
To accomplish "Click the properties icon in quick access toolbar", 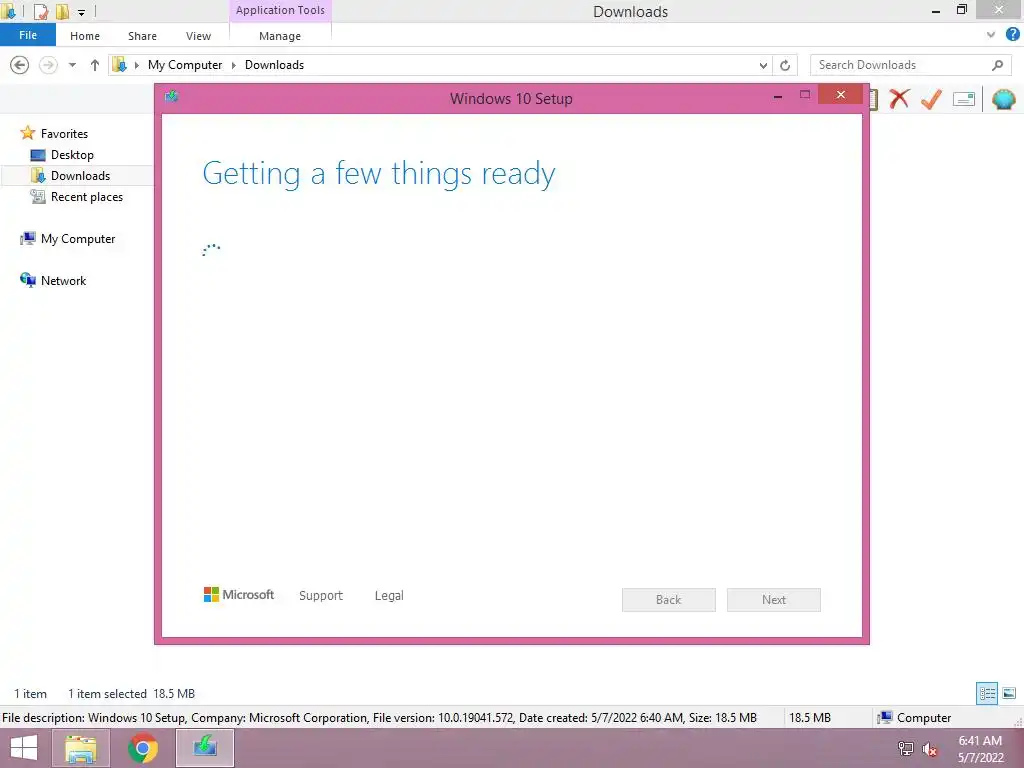I will coord(40,11).
